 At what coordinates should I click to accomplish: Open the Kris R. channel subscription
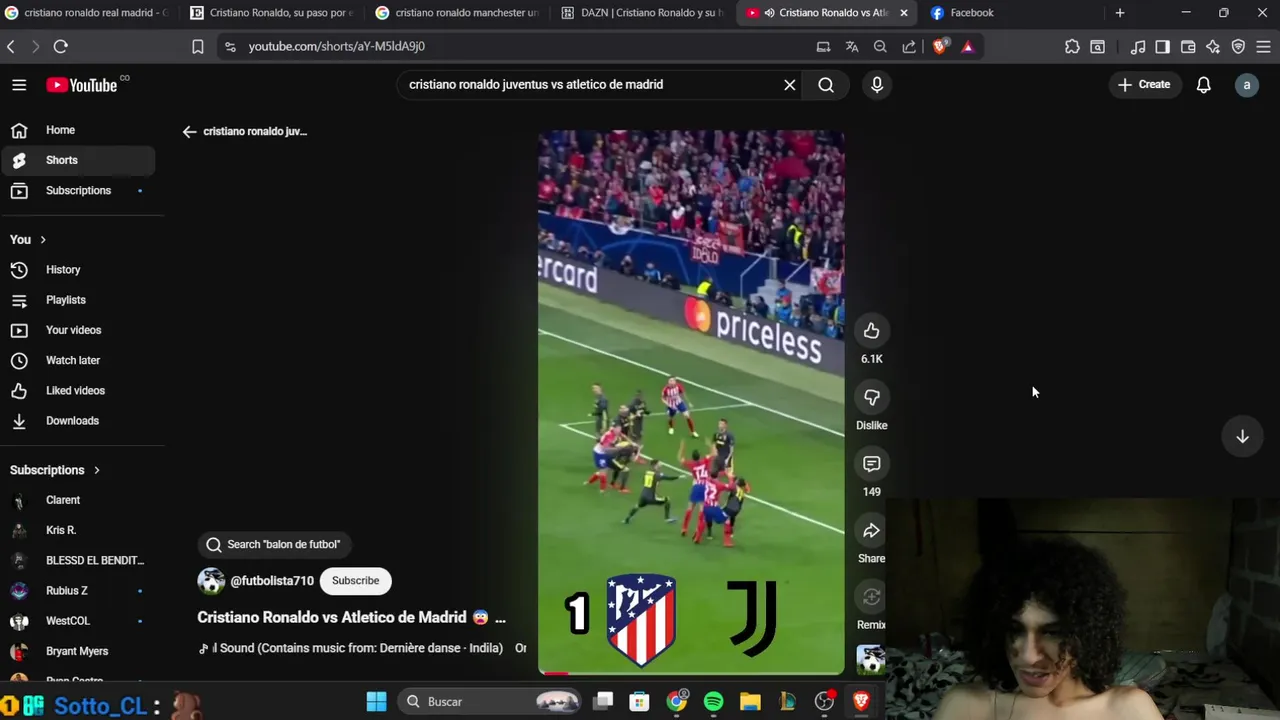point(78,530)
